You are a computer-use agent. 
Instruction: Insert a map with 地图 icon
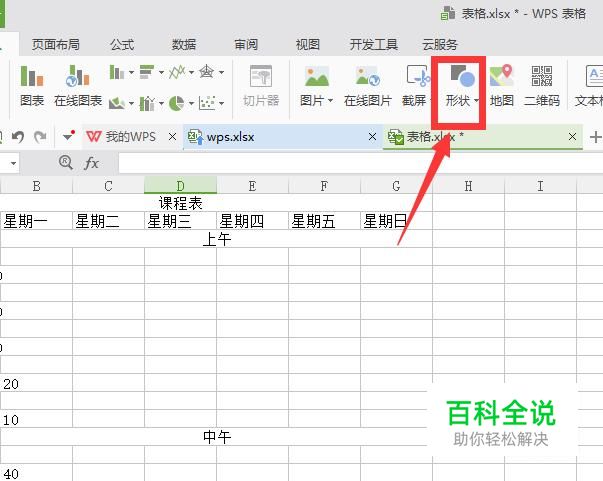click(502, 86)
